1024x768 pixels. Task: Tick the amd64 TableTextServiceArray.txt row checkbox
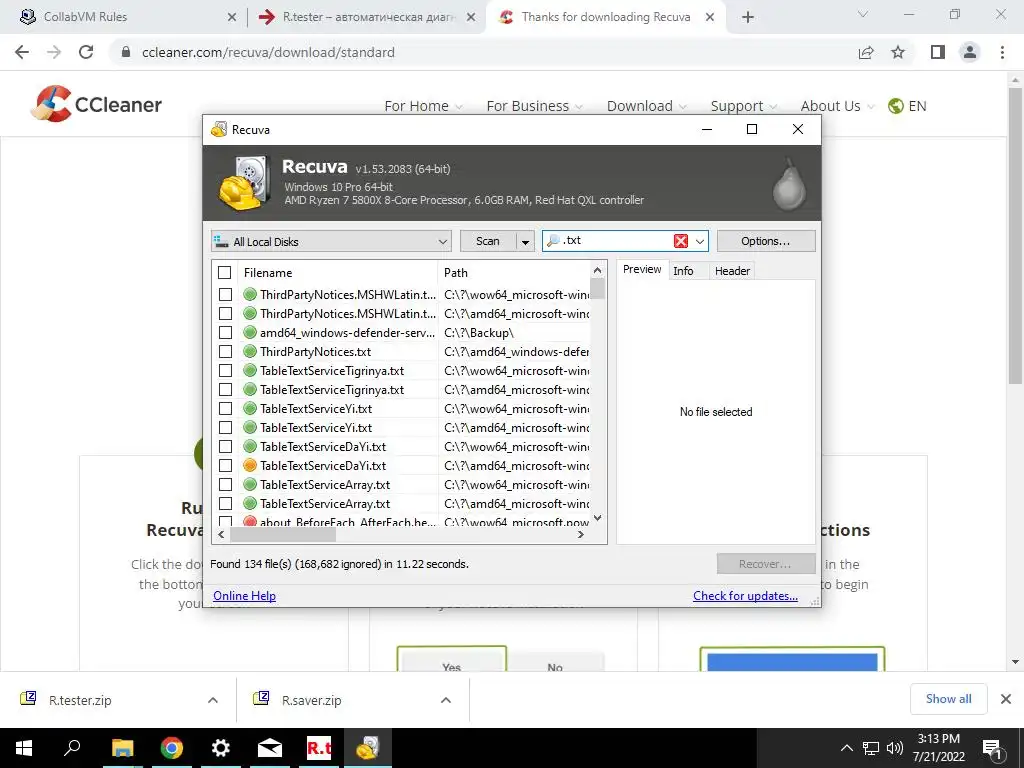coord(225,504)
